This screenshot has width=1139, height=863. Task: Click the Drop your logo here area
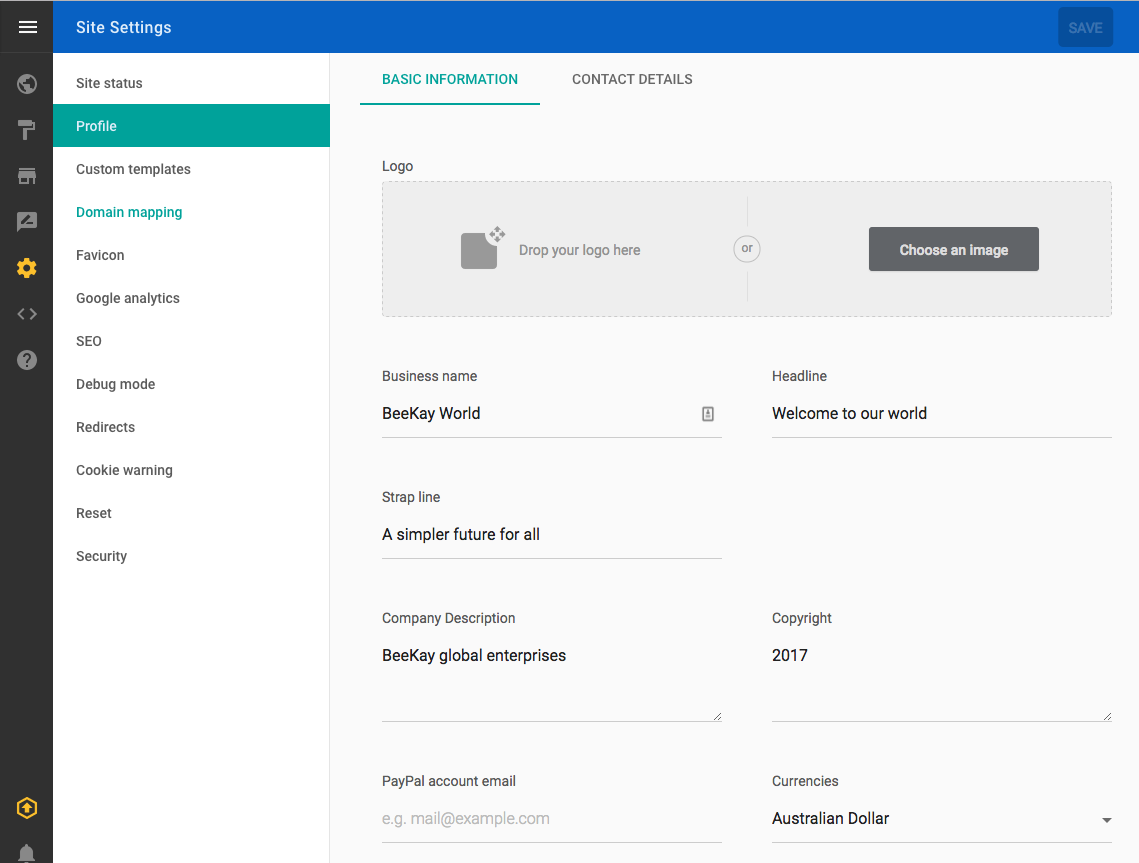pyautogui.click(x=580, y=250)
